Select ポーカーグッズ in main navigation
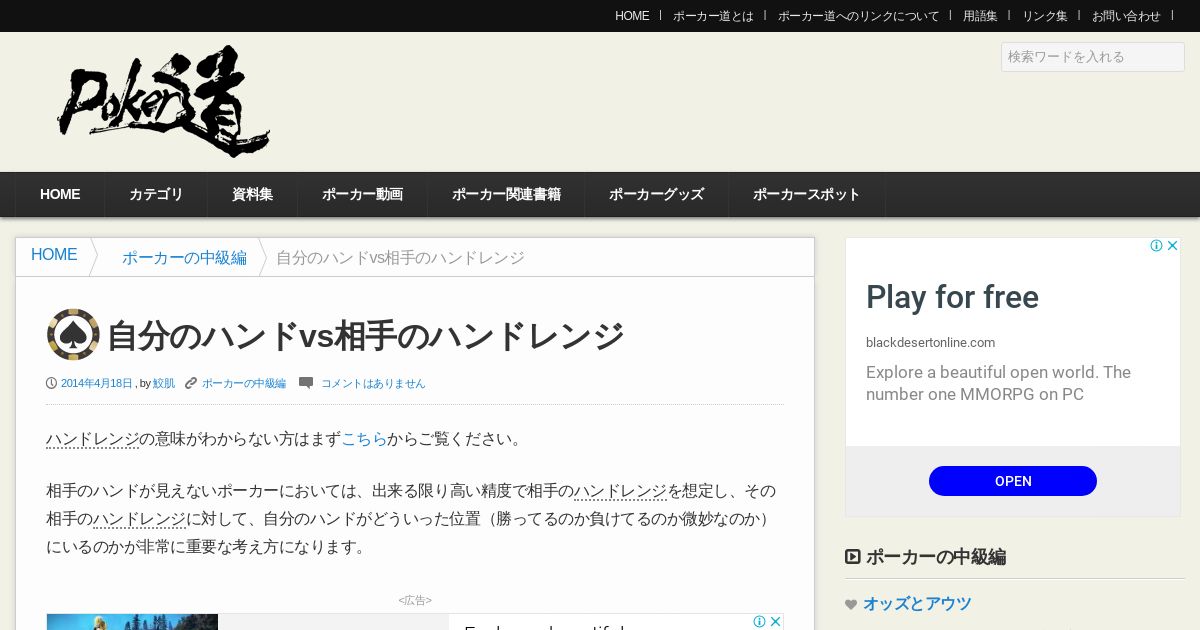 656,195
